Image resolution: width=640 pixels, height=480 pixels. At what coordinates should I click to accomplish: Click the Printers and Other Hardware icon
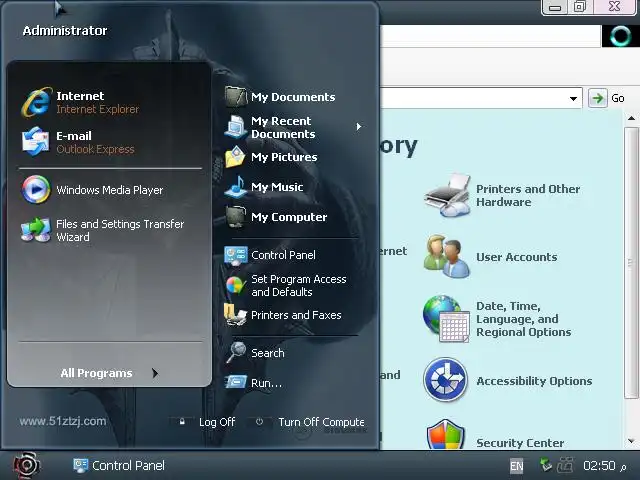tap(447, 195)
